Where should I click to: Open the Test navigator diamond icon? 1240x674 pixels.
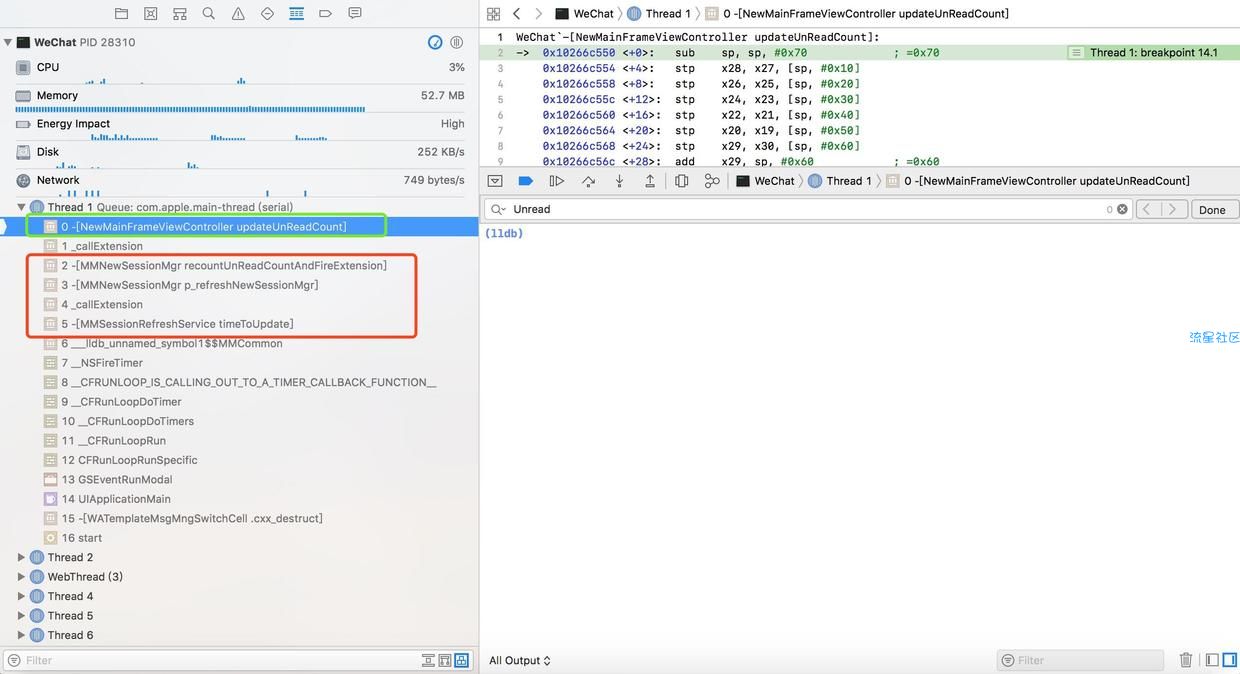pyautogui.click(x=267, y=14)
